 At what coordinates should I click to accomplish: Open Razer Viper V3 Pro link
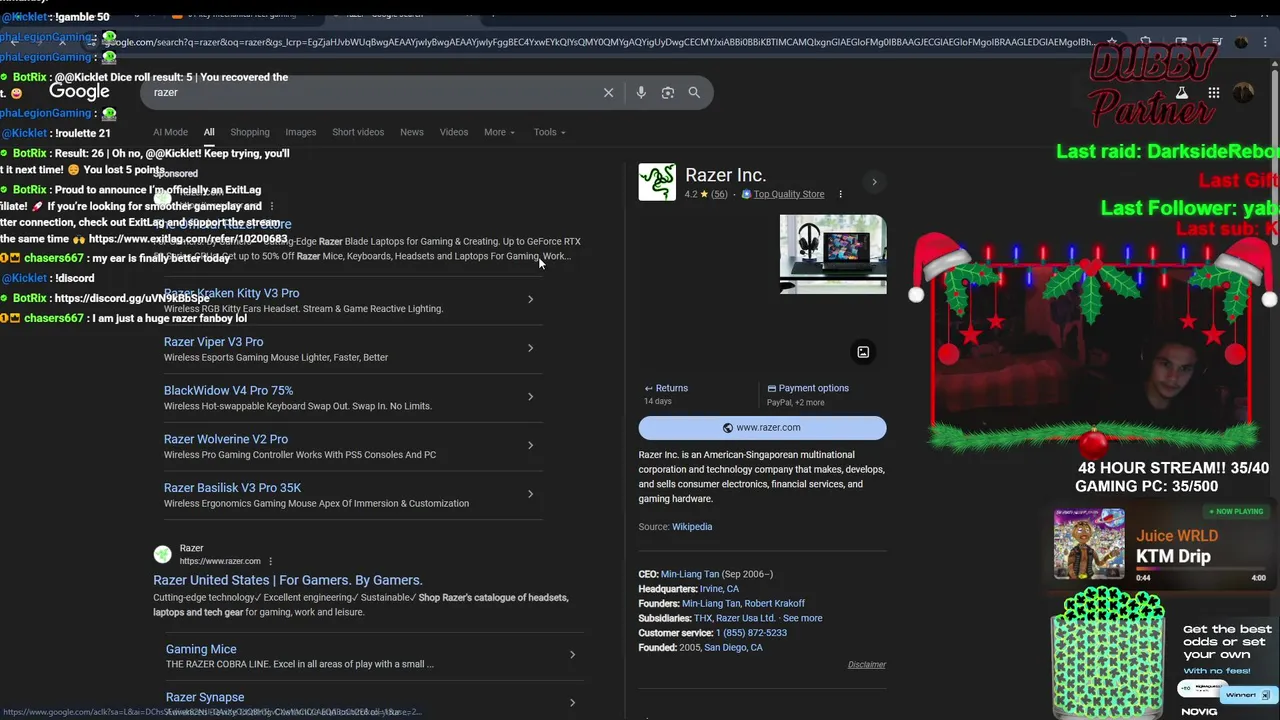pyautogui.click(x=213, y=342)
